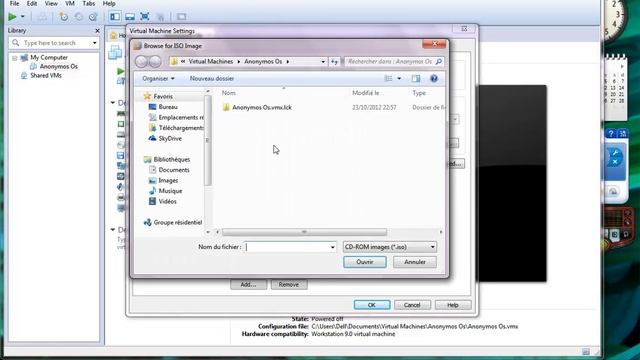Open the Tabs menu
The width and height of the screenshot is (640, 360).
(89, 4)
